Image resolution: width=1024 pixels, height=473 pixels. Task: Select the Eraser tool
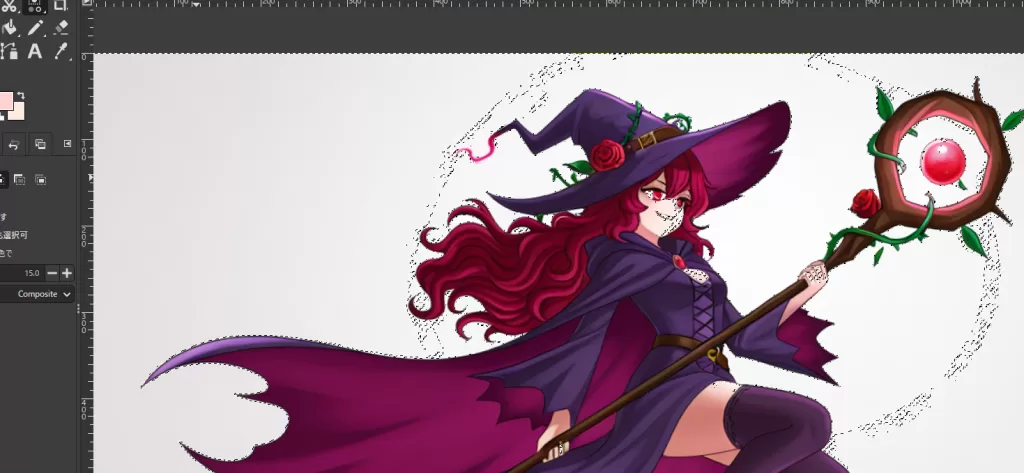[61, 28]
